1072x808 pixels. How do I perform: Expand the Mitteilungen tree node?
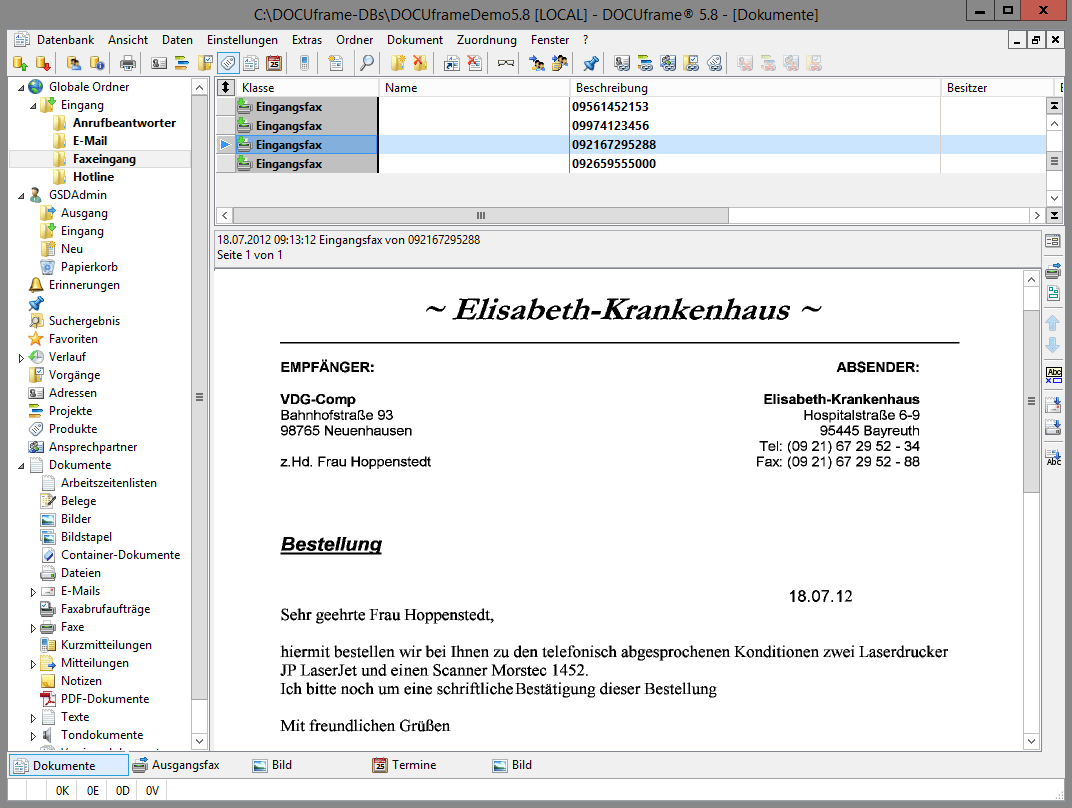pyautogui.click(x=34, y=663)
